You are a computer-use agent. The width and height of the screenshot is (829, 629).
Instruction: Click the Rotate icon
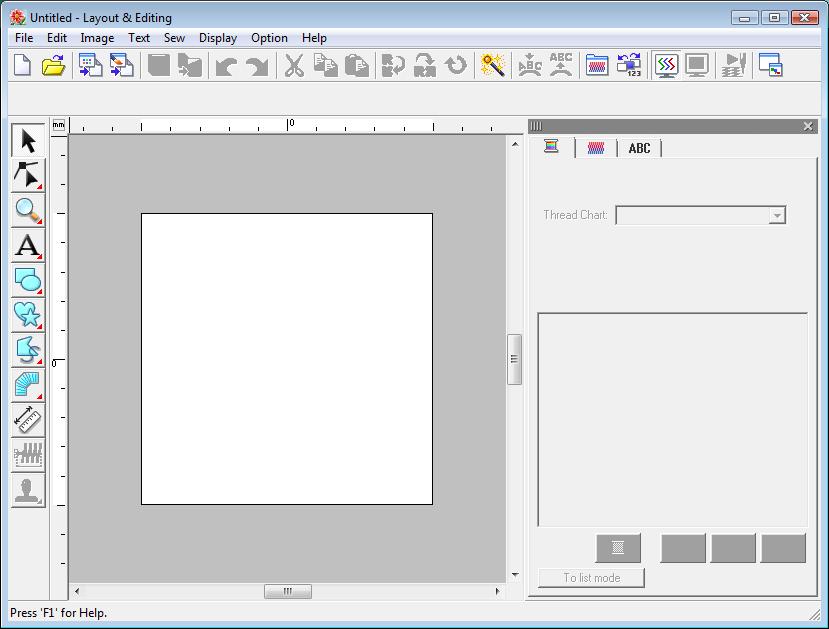(456, 65)
